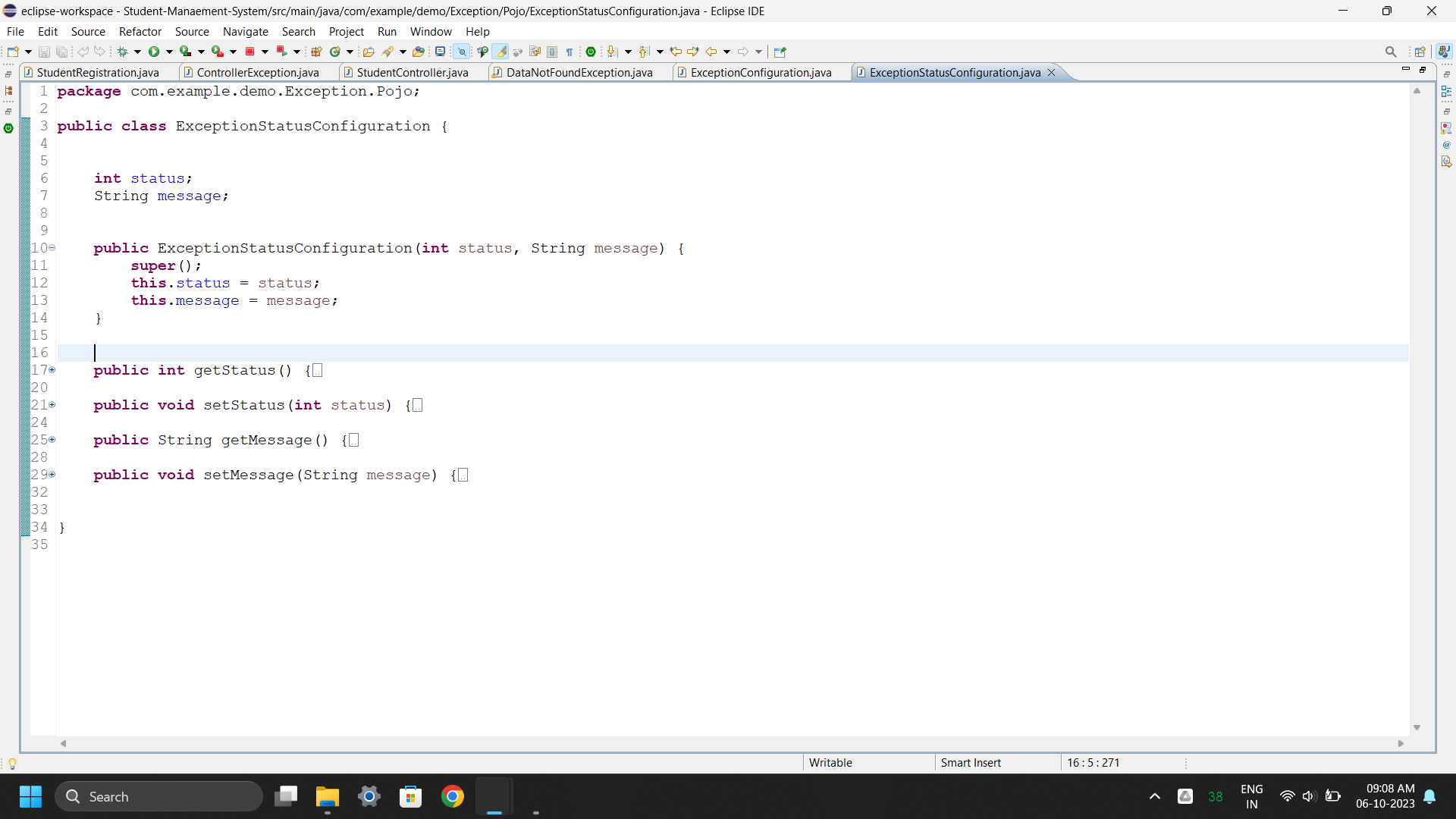1456x819 pixels.
Task: Click the Back navigation arrow icon
Action: coord(711,52)
